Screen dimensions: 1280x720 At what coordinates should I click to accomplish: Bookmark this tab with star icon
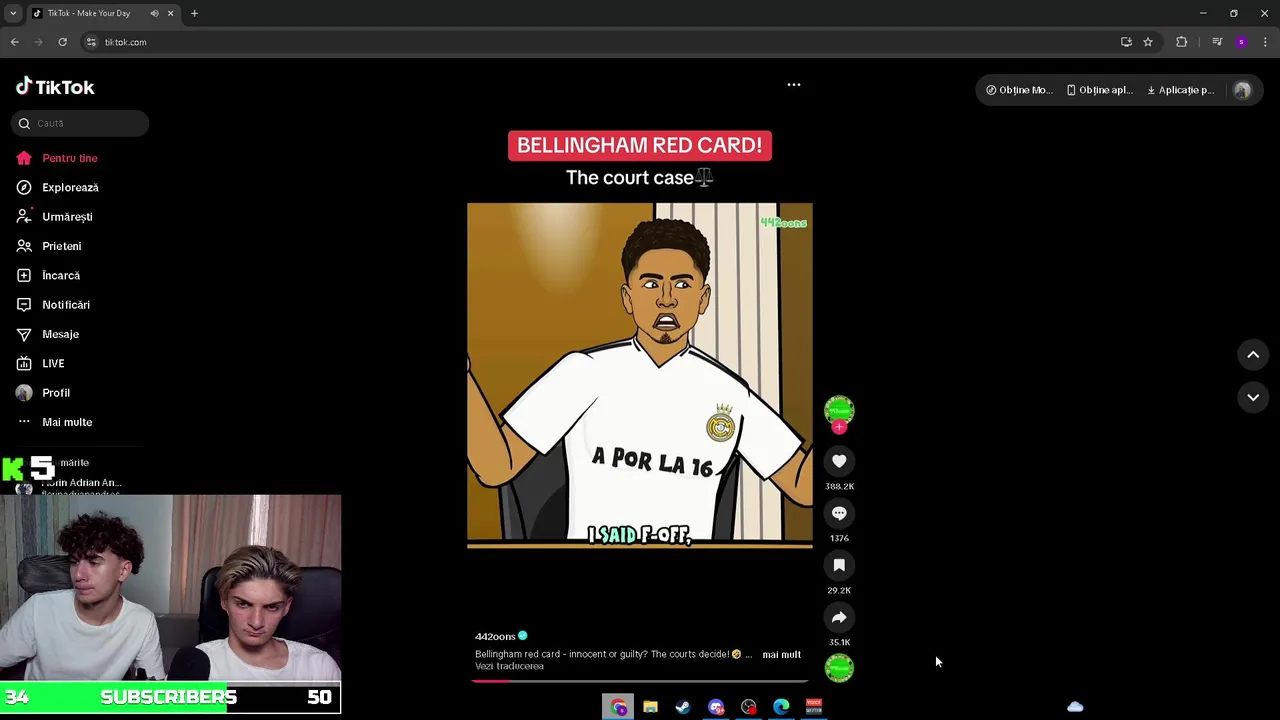pyautogui.click(x=1148, y=42)
